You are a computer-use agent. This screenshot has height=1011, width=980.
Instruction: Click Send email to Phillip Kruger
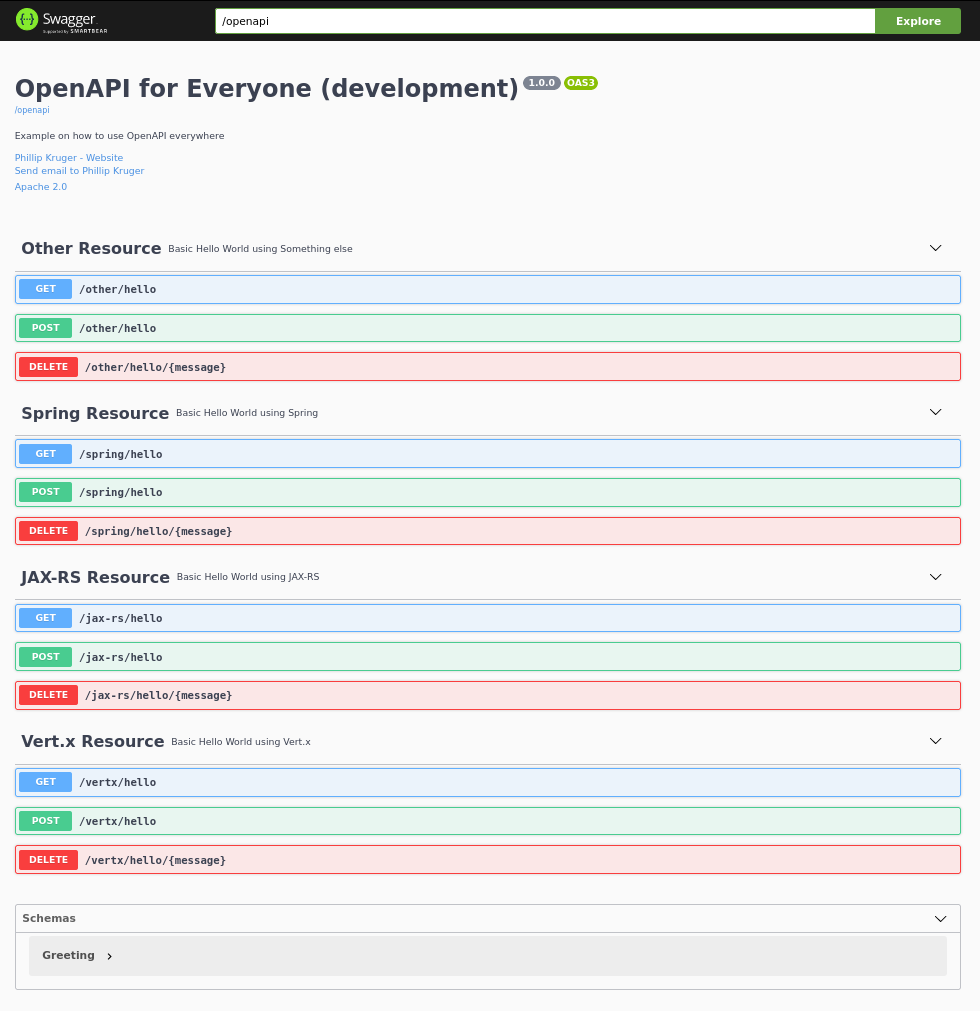pyautogui.click(x=79, y=170)
